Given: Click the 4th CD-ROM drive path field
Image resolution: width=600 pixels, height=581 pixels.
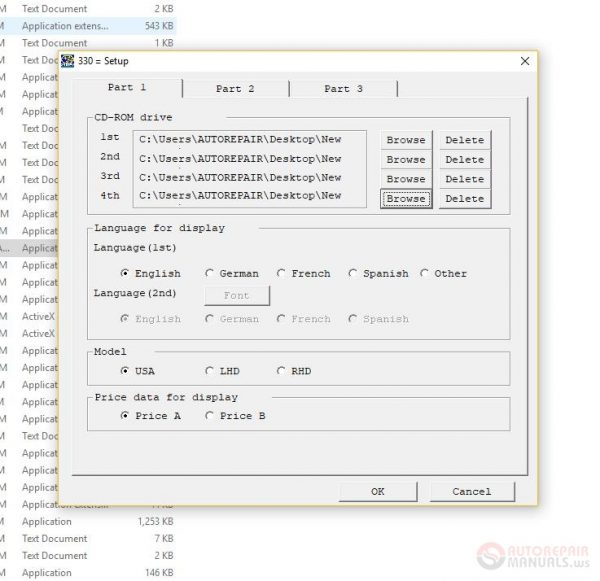Looking at the screenshot, I should coord(249,196).
